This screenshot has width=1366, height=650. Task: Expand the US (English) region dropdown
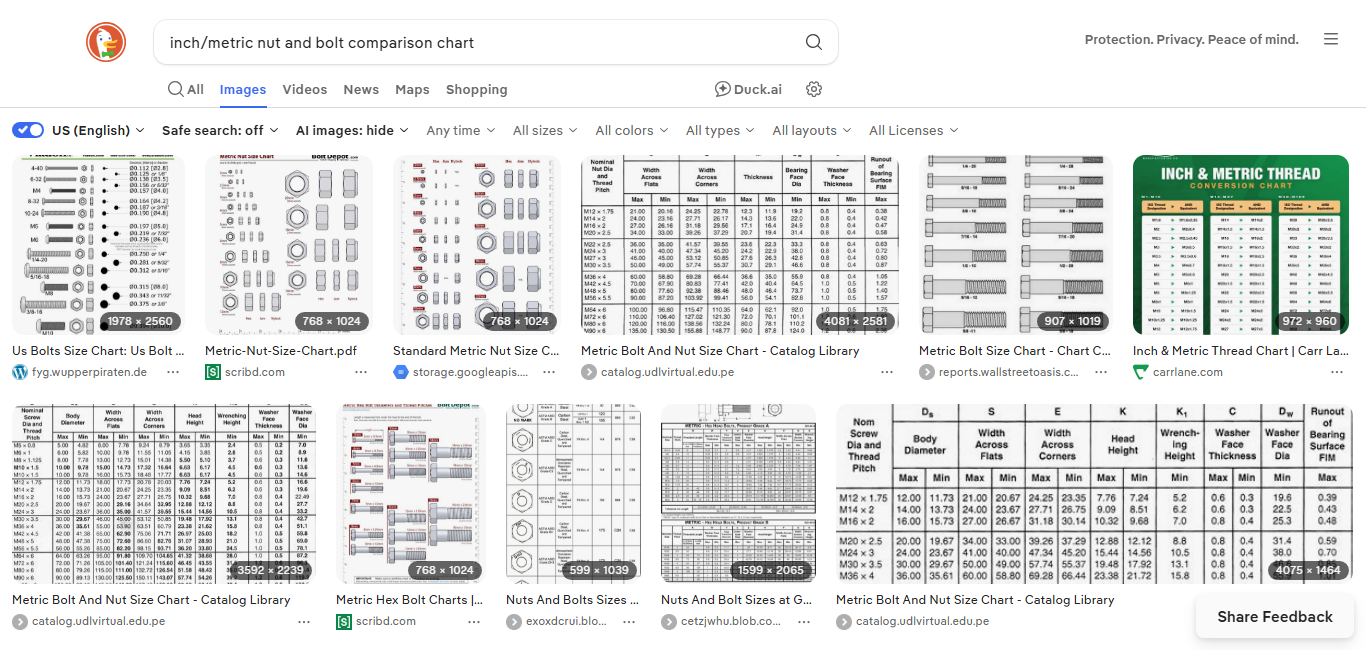click(x=98, y=130)
